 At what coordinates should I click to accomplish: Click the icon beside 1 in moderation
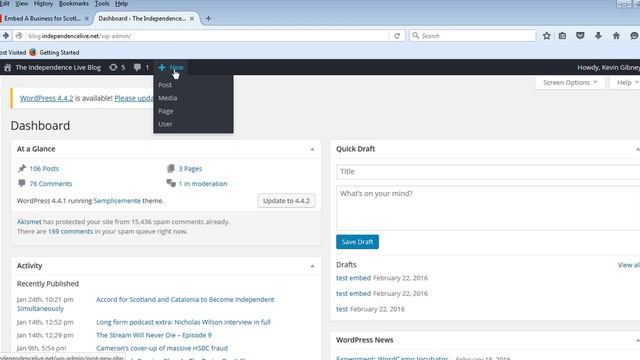(171, 183)
